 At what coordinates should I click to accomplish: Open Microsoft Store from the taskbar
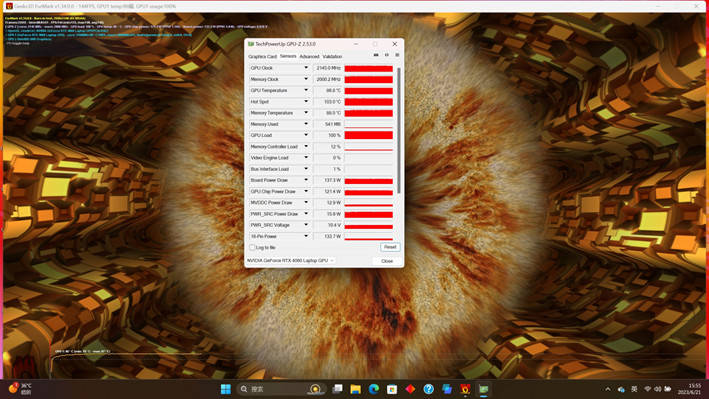pyautogui.click(x=392, y=389)
